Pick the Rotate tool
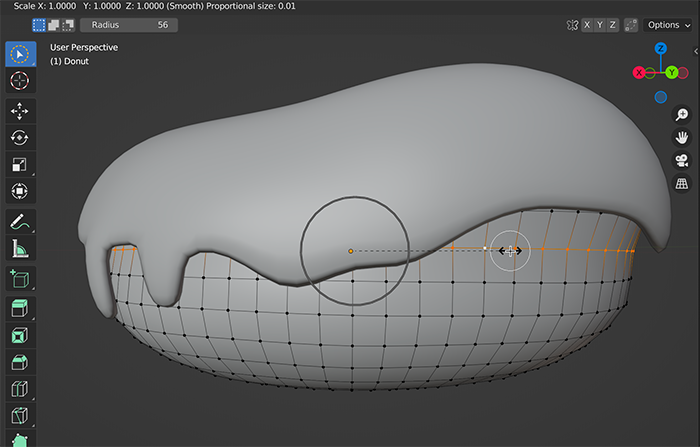Viewport: 700px width, 447px height. (x=20, y=138)
